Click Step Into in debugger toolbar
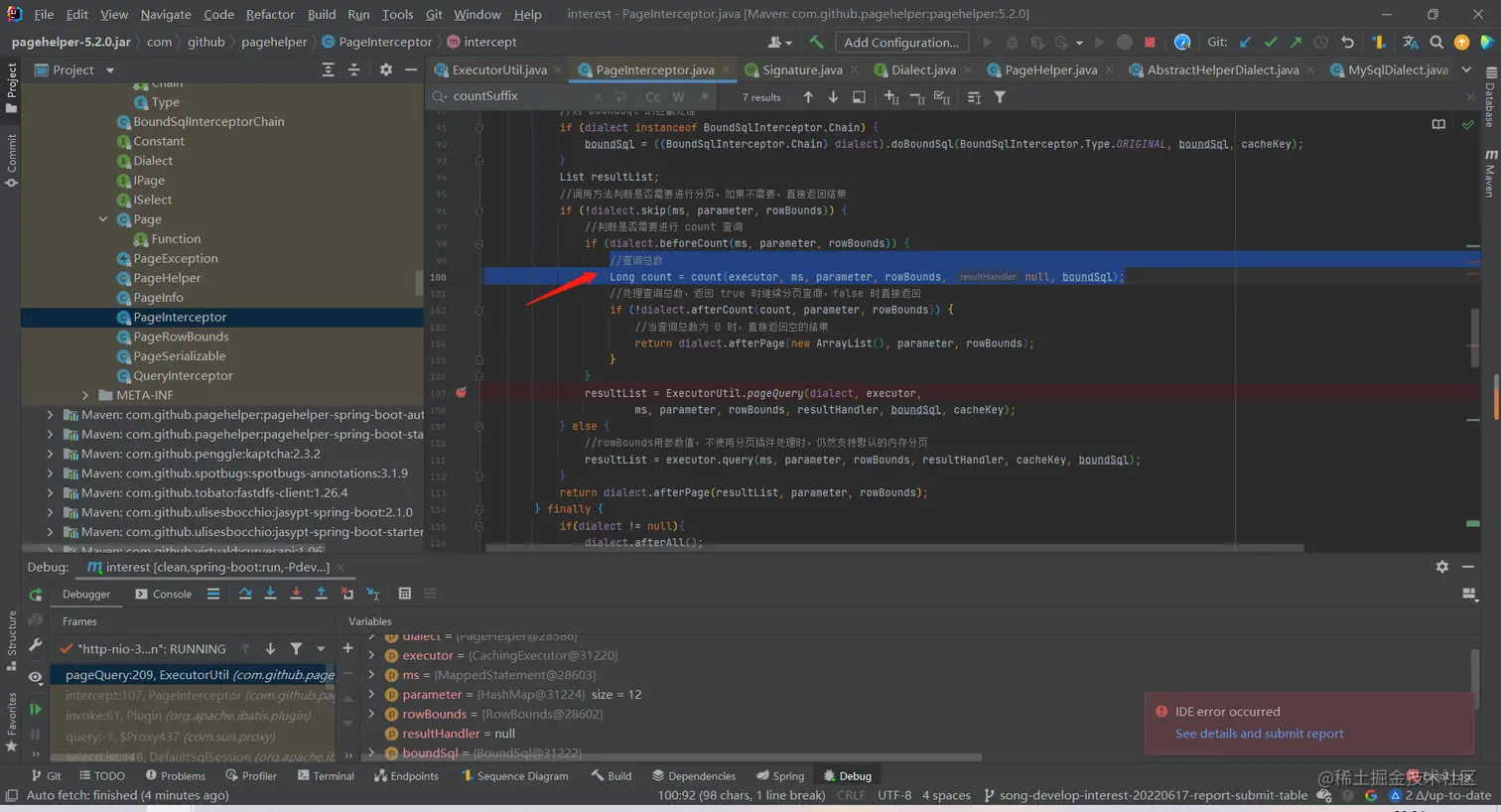Viewport: 1501px width, 812px height. [270, 594]
